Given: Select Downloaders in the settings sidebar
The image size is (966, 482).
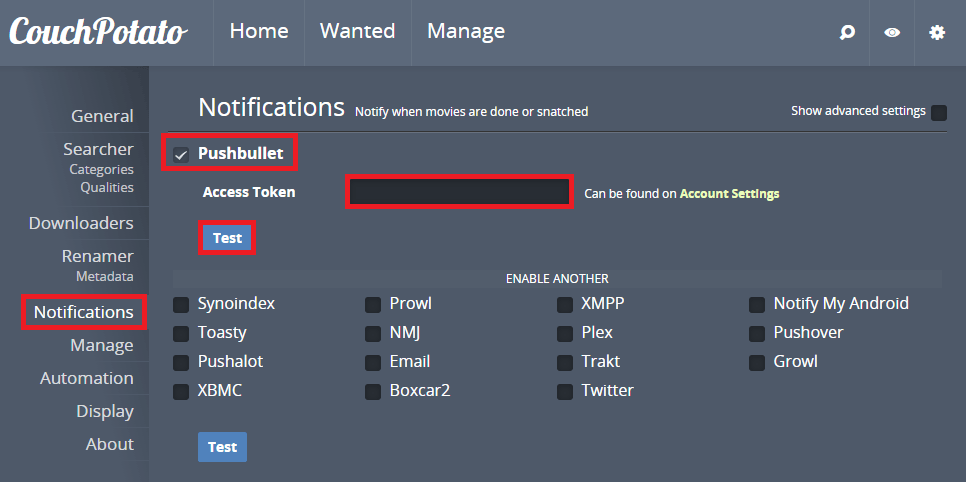Looking at the screenshot, I should tap(81, 223).
